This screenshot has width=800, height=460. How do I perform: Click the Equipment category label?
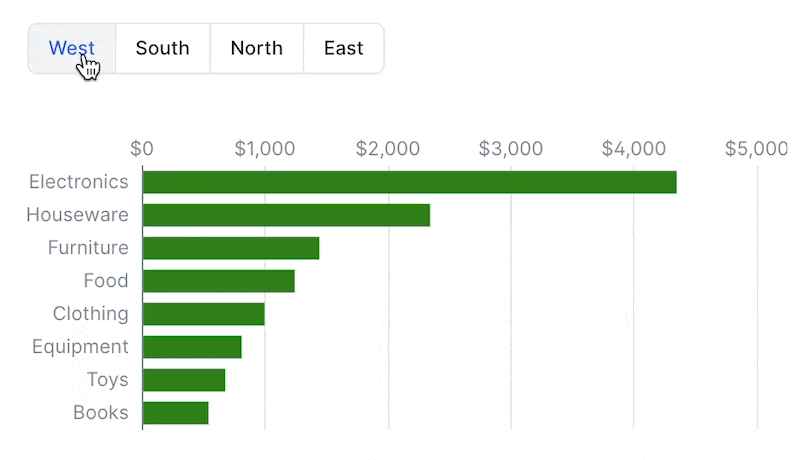80,347
